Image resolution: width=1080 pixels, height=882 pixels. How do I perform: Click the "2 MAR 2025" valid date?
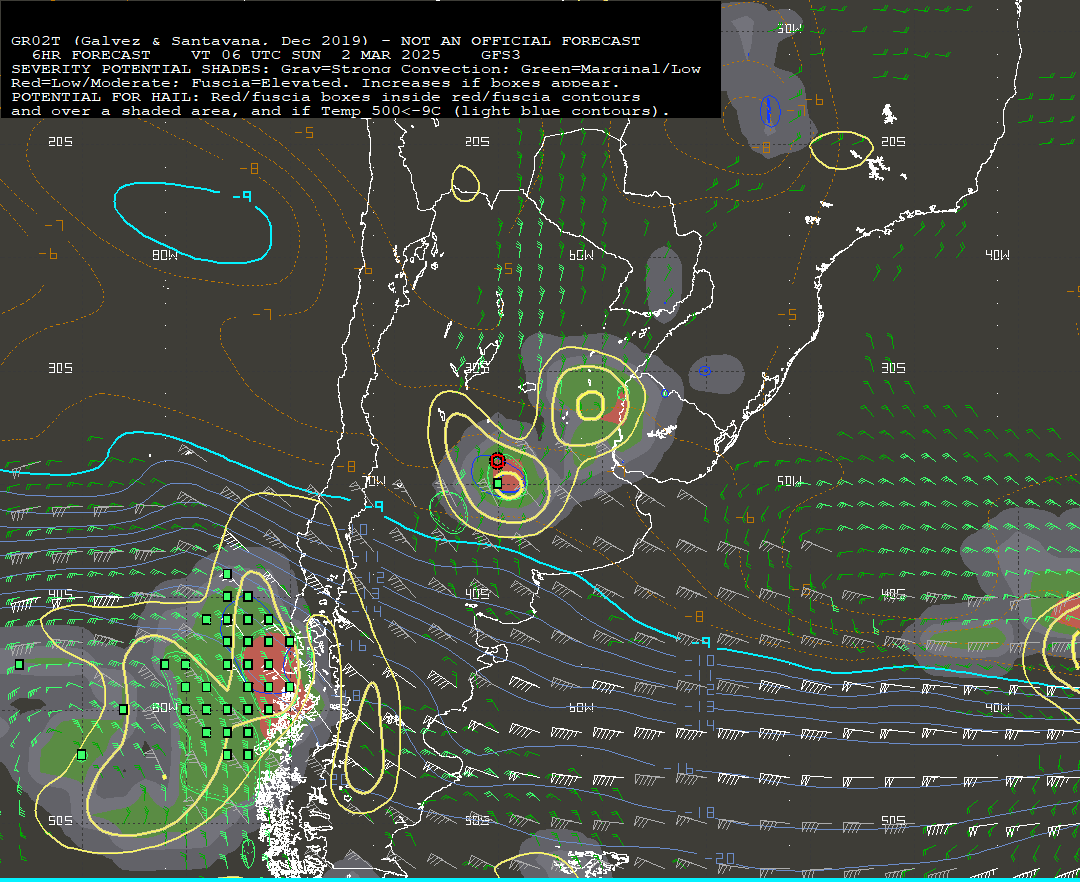click(x=391, y=54)
